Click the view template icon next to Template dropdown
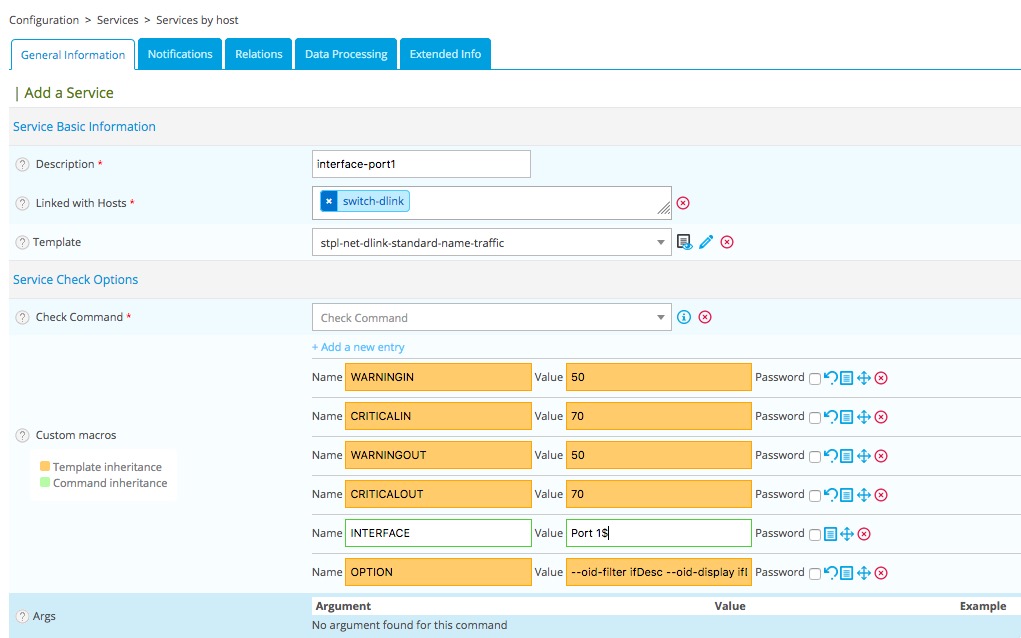 tap(685, 242)
